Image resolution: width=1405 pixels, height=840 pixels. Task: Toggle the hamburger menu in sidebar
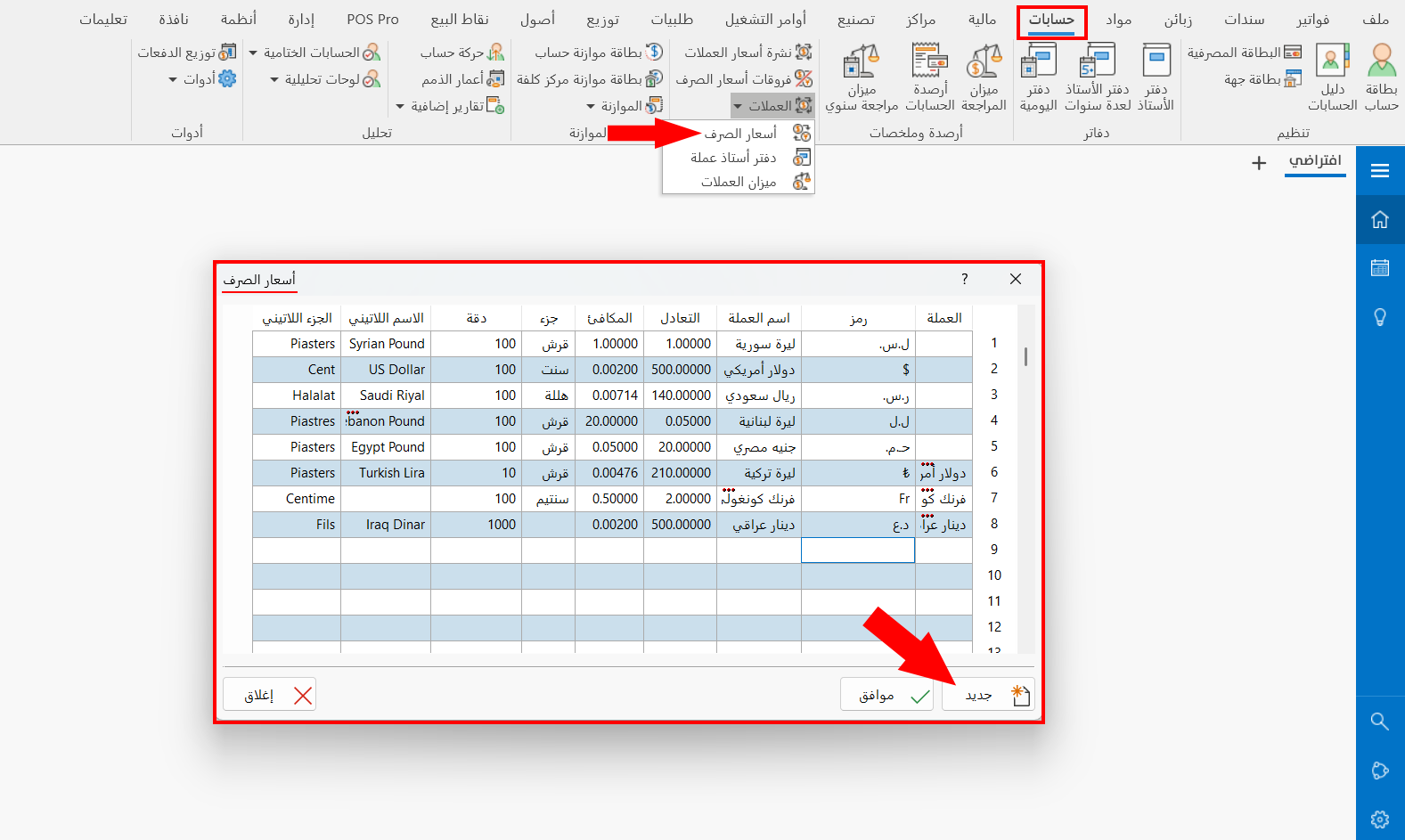tap(1380, 171)
